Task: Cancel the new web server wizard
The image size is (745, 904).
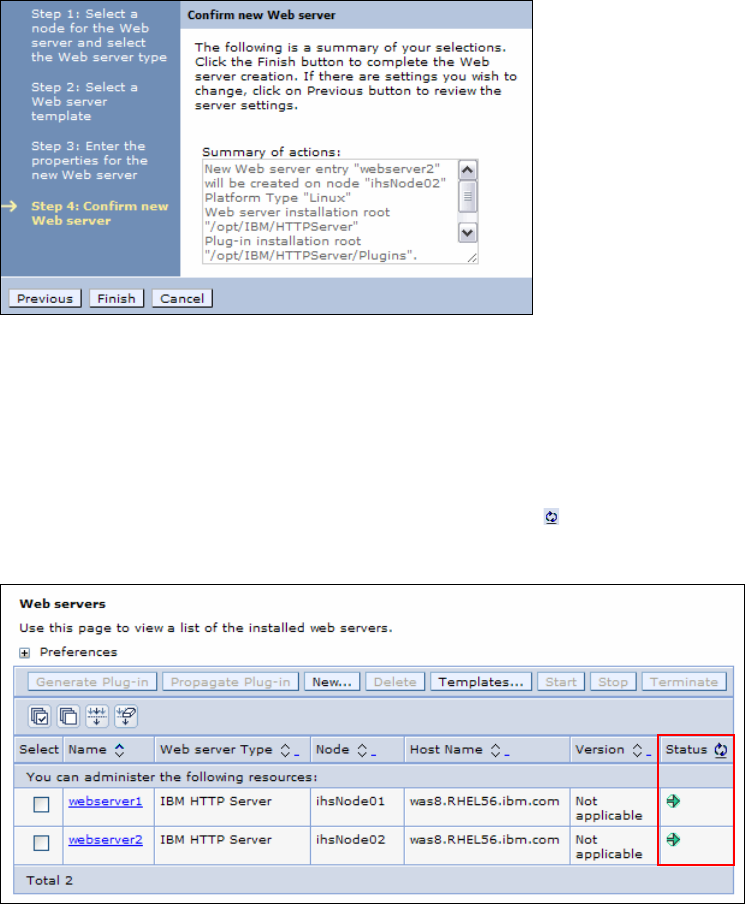Action: (x=182, y=299)
